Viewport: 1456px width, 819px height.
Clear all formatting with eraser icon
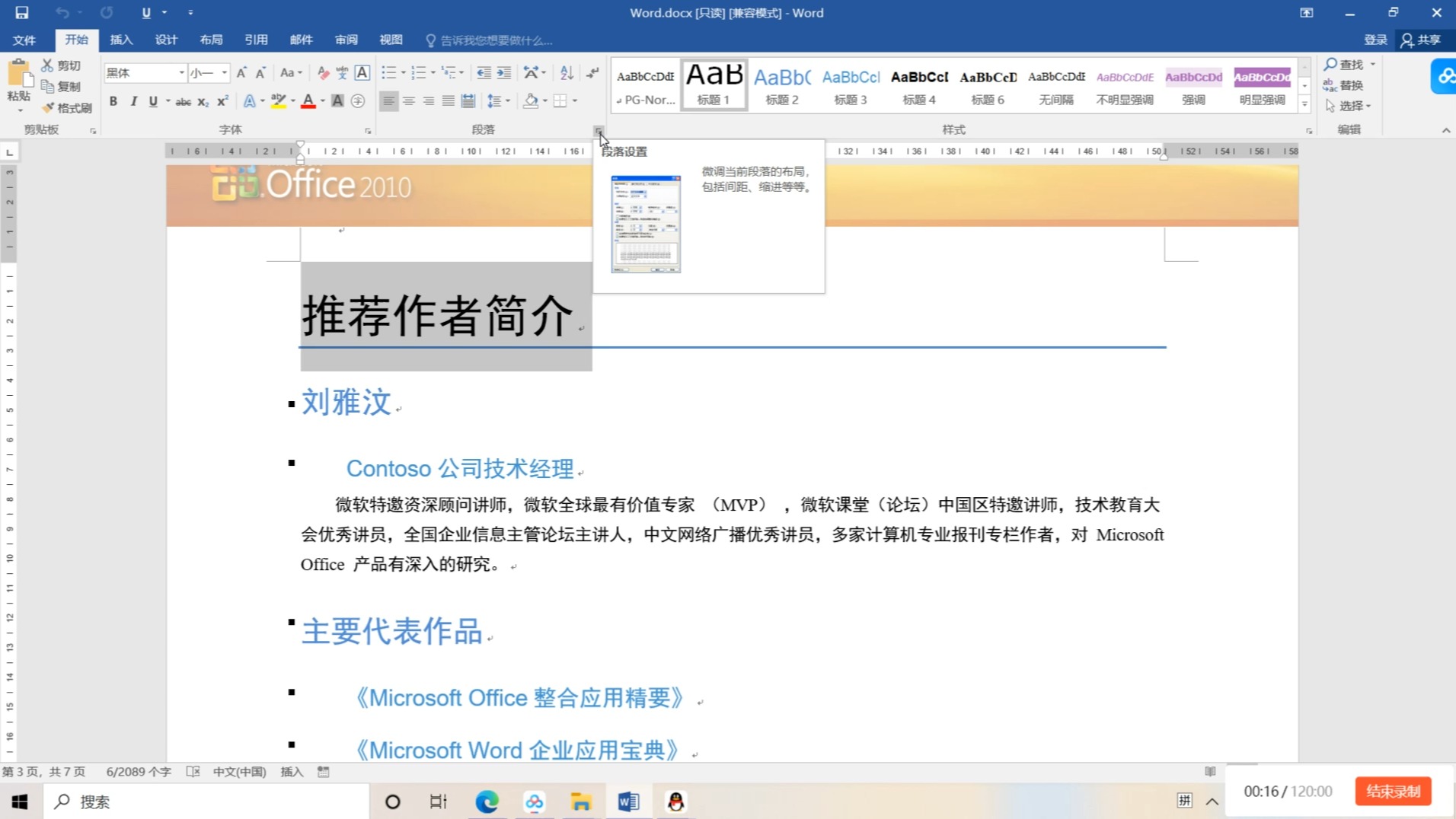[x=323, y=73]
